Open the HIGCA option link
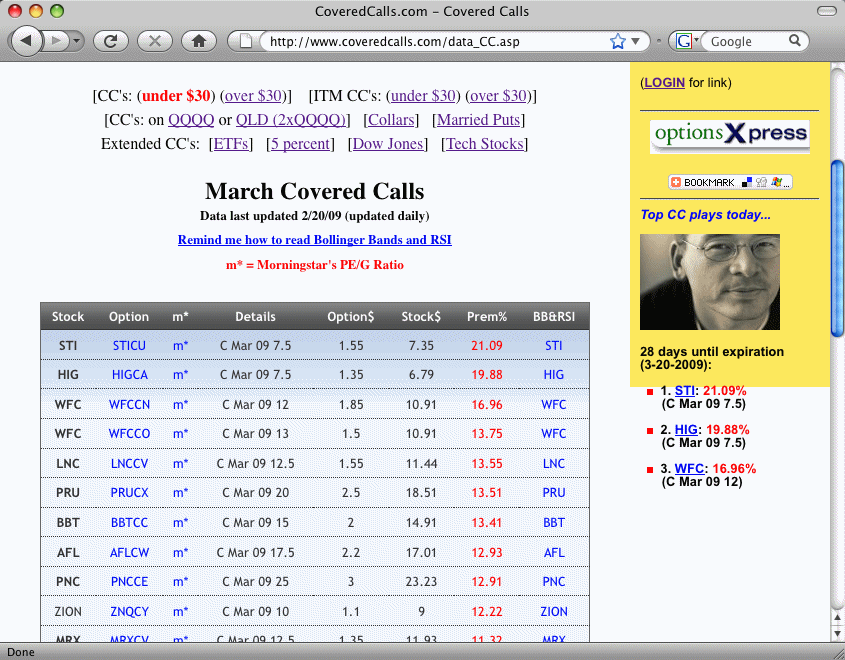 129,374
